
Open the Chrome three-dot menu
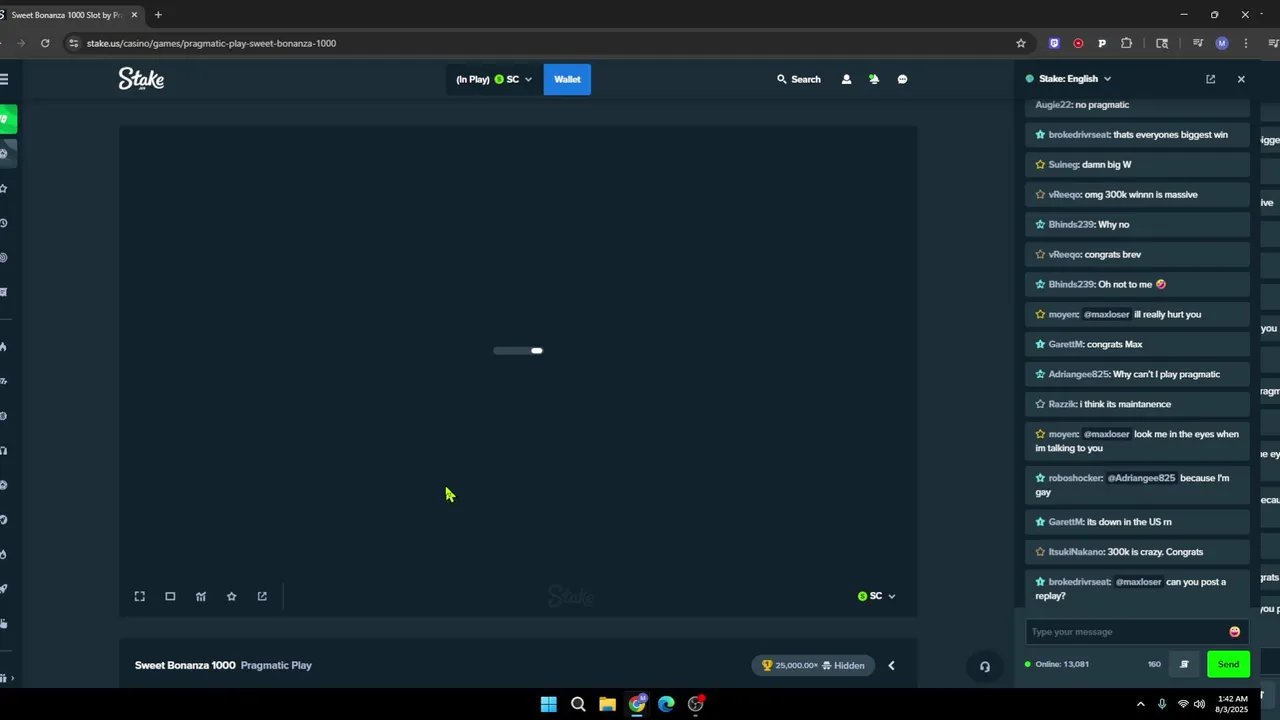click(x=1246, y=43)
